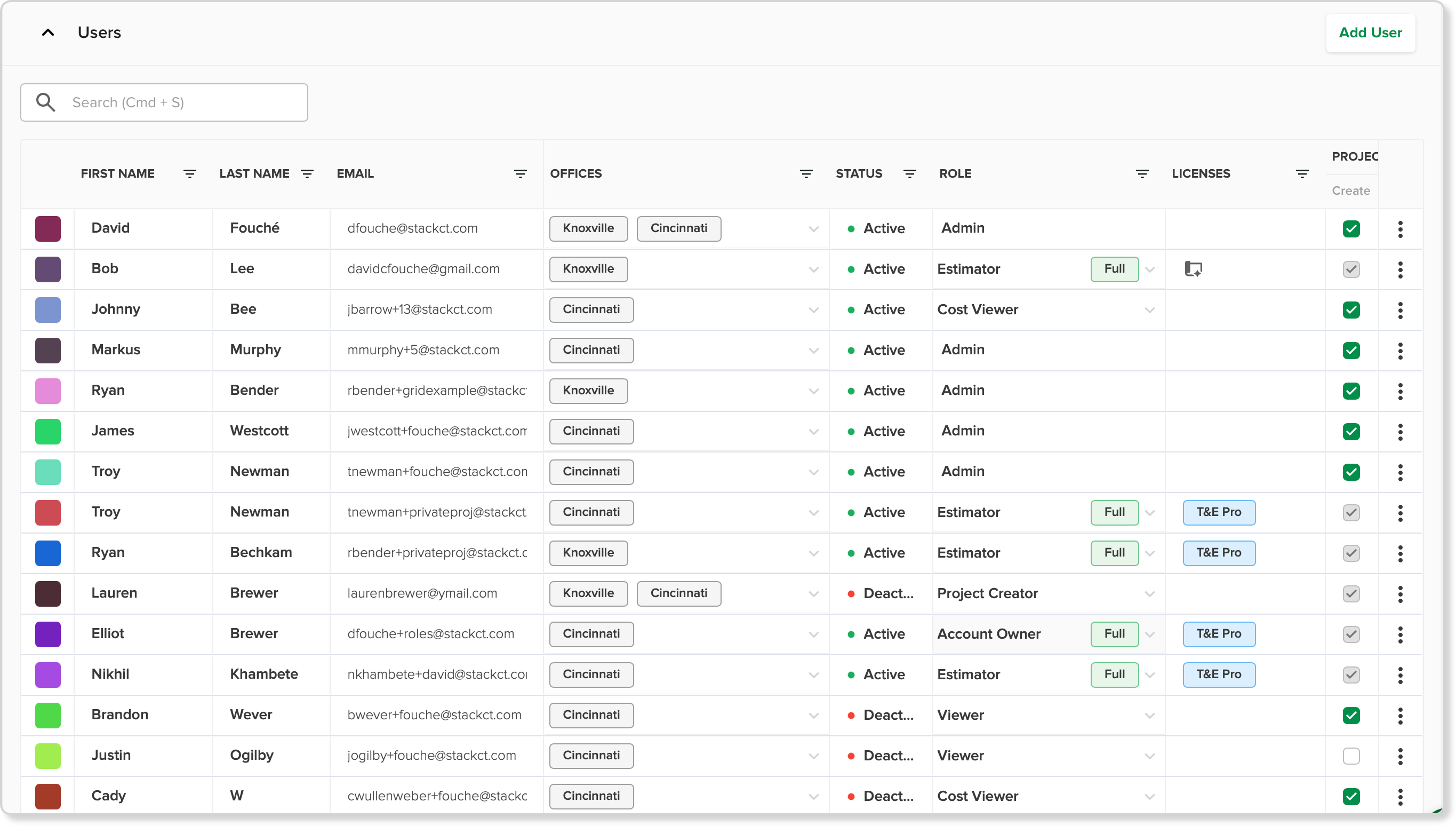Click the Add User button
Image resolution: width=1456 pixels, height=826 pixels.
[1370, 33]
